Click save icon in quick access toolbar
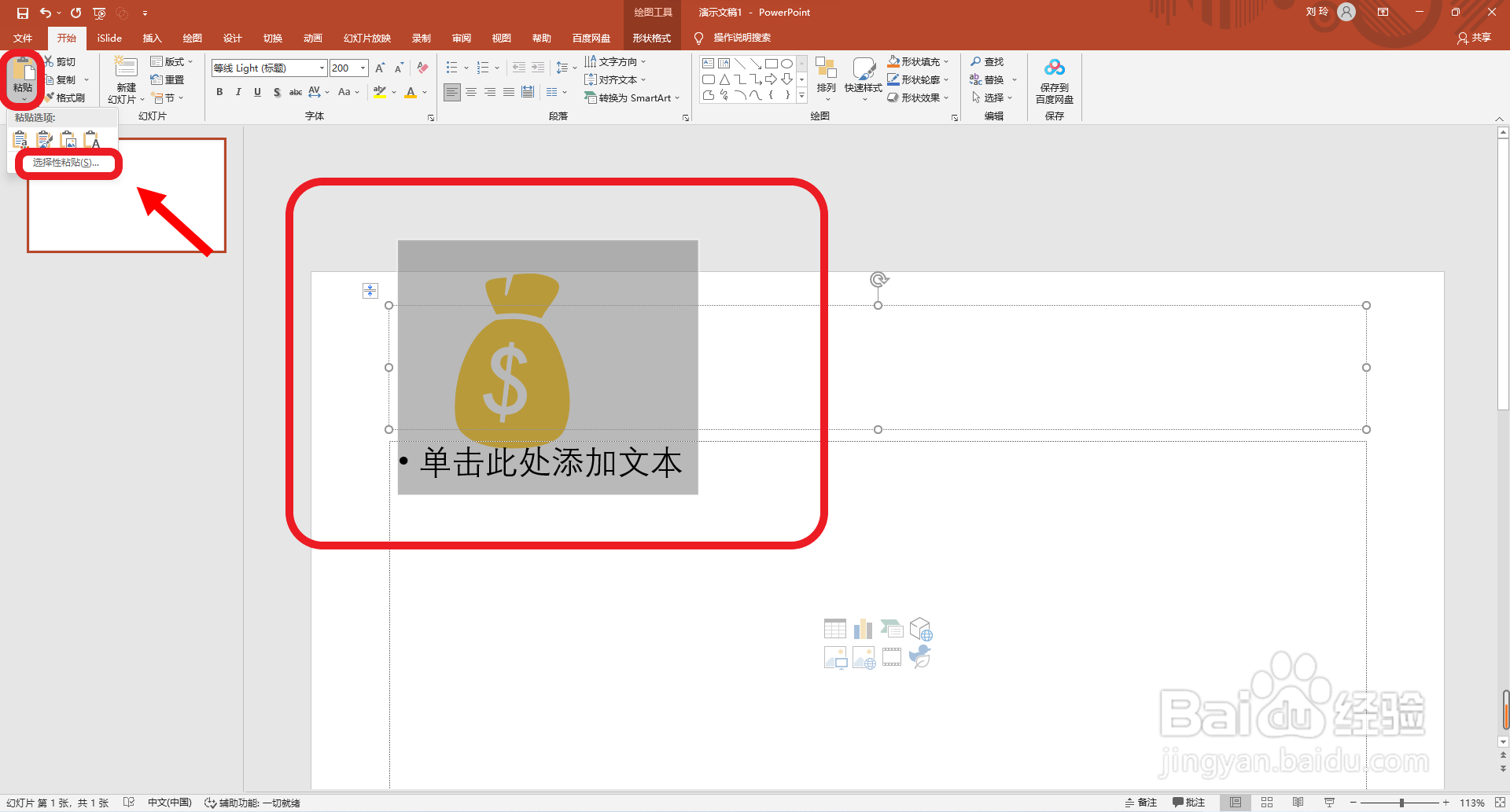The height and width of the screenshot is (812, 1510). pyautogui.click(x=23, y=13)
